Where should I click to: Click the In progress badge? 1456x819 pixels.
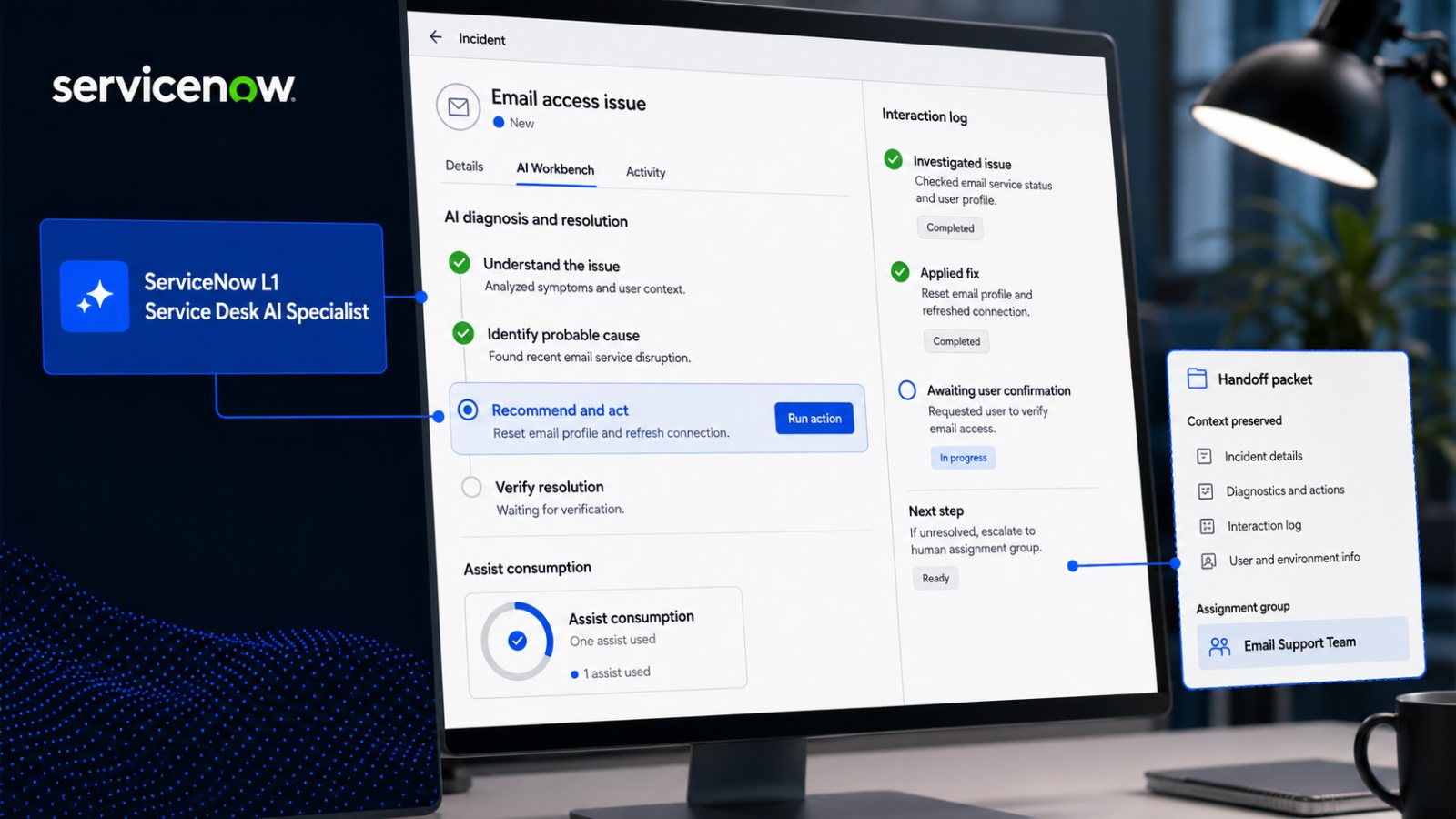point(963,458)
